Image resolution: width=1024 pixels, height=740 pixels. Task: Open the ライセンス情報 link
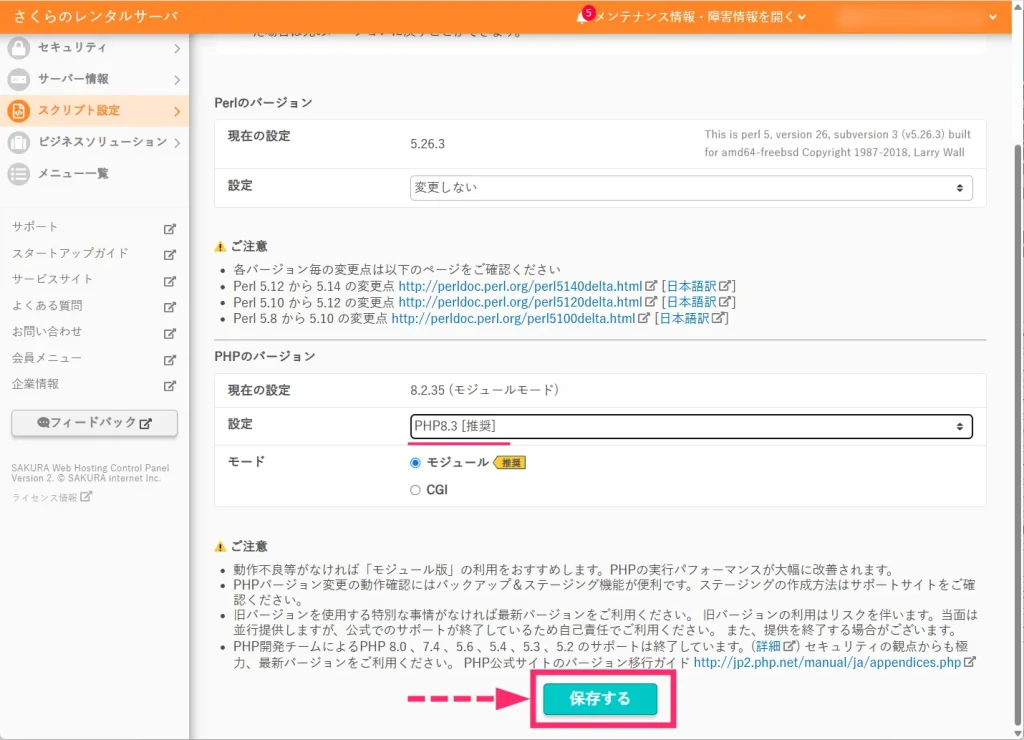point(44,498)
